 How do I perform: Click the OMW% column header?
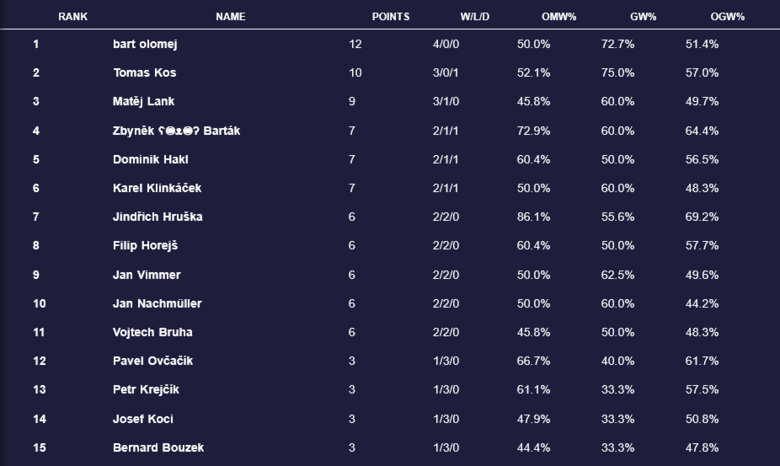pyautogui.click(x=534, y=17)
